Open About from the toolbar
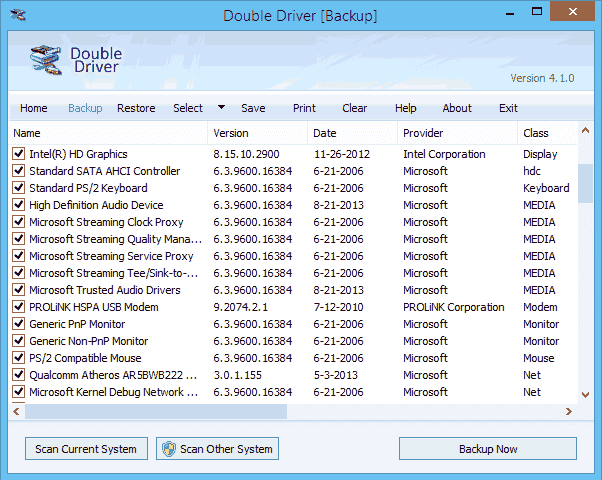602x480 pixels. [457, 108]
